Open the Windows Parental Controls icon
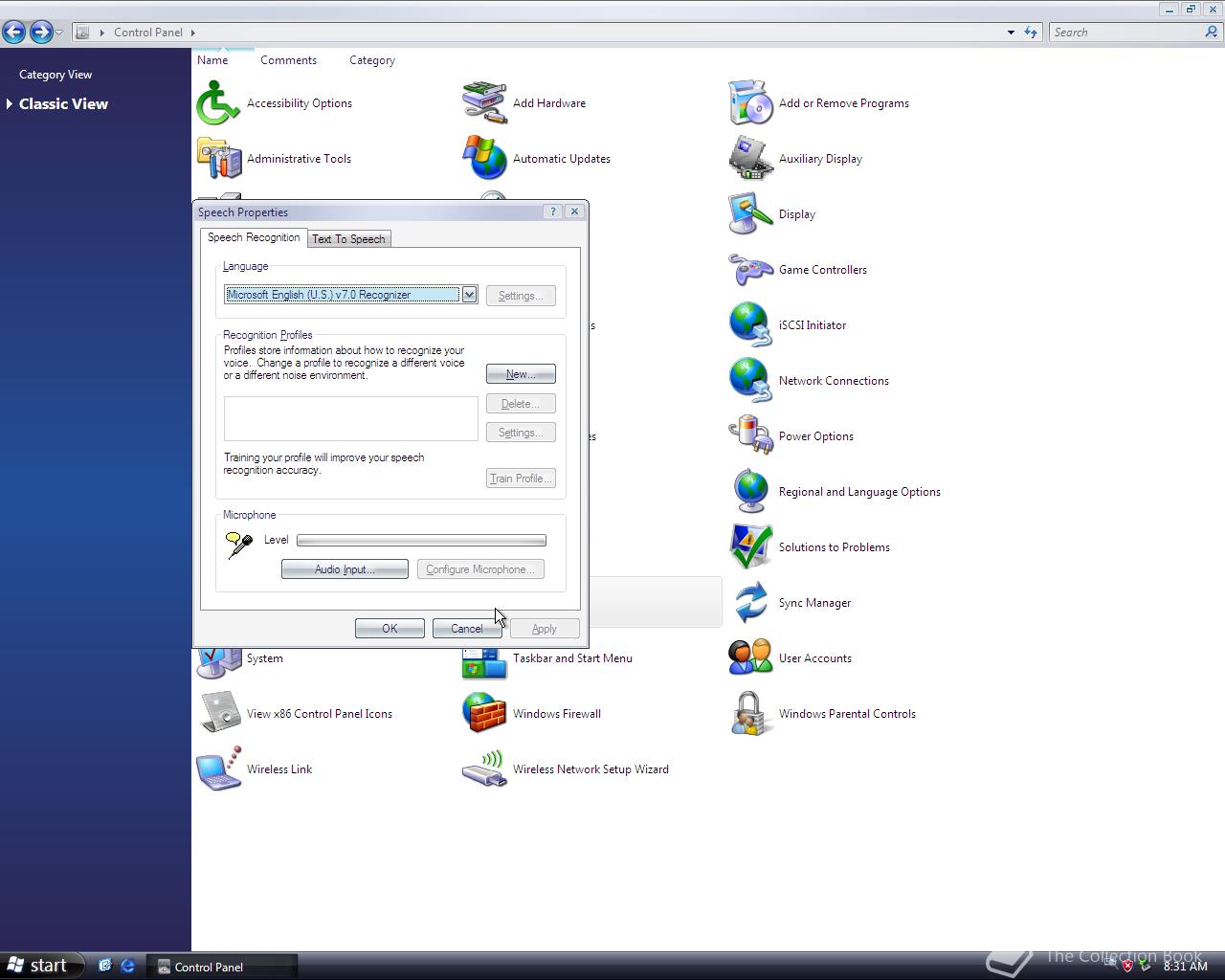The width and height of the screenshot is (1225, 980). pos(750,714)
